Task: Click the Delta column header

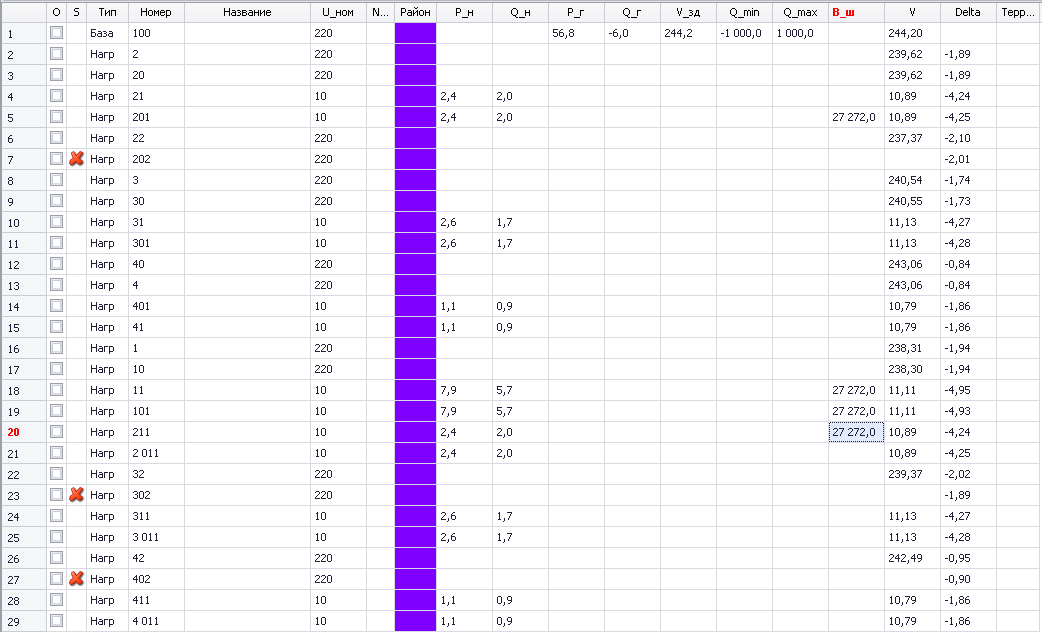Action: [968, 12]
